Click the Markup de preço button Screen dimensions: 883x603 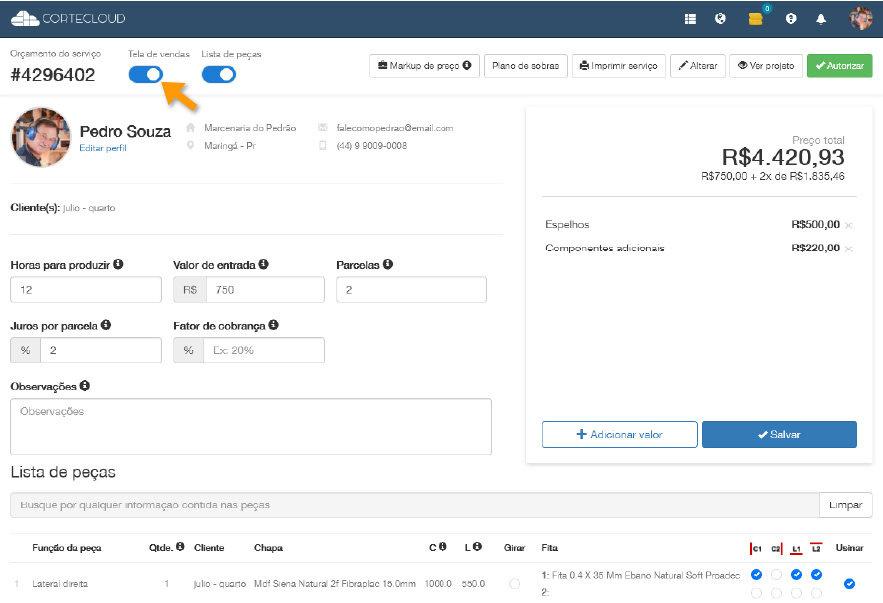point(424,66)
